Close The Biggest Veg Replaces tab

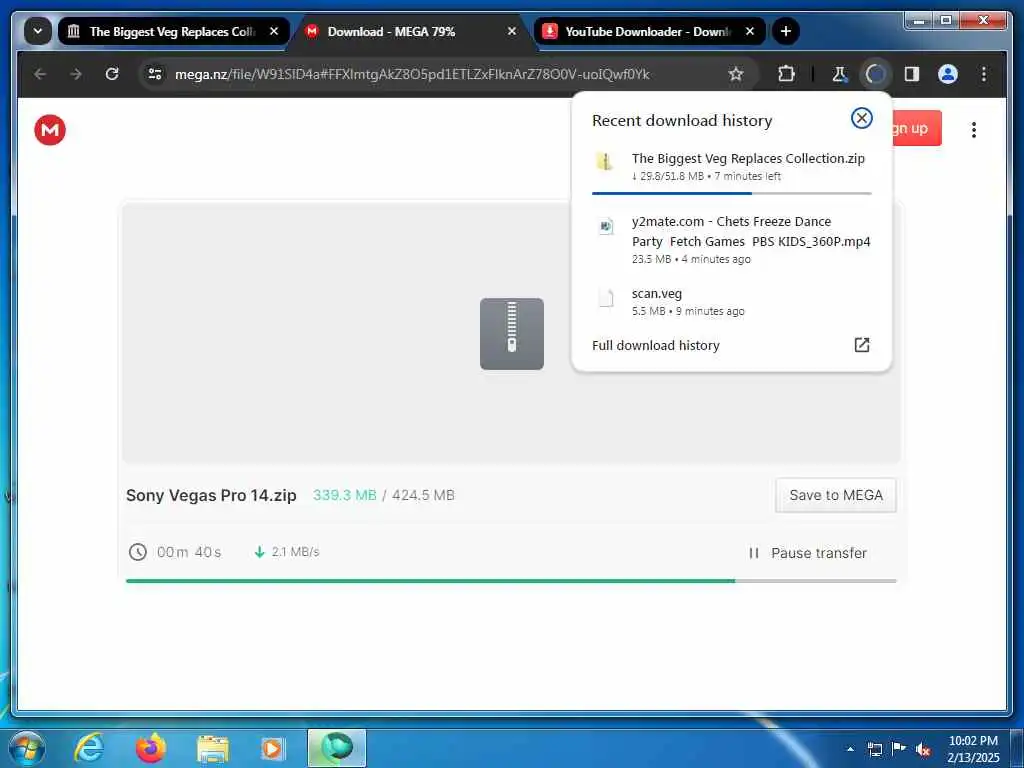click(274, 31)
